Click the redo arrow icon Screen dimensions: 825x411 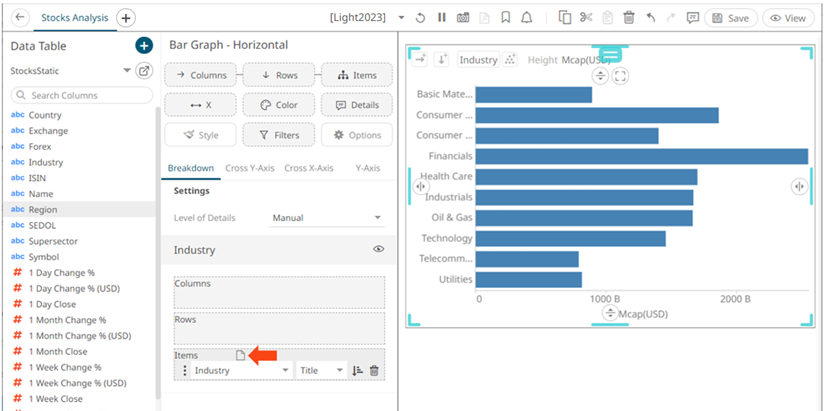pyautogui.click(x=671, y=17)
